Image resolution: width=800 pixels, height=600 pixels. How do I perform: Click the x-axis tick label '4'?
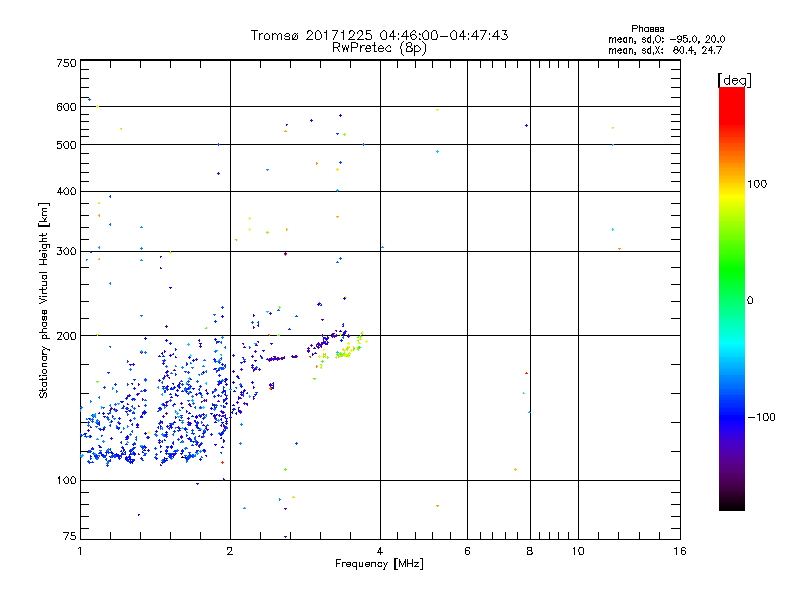[380, 551]
